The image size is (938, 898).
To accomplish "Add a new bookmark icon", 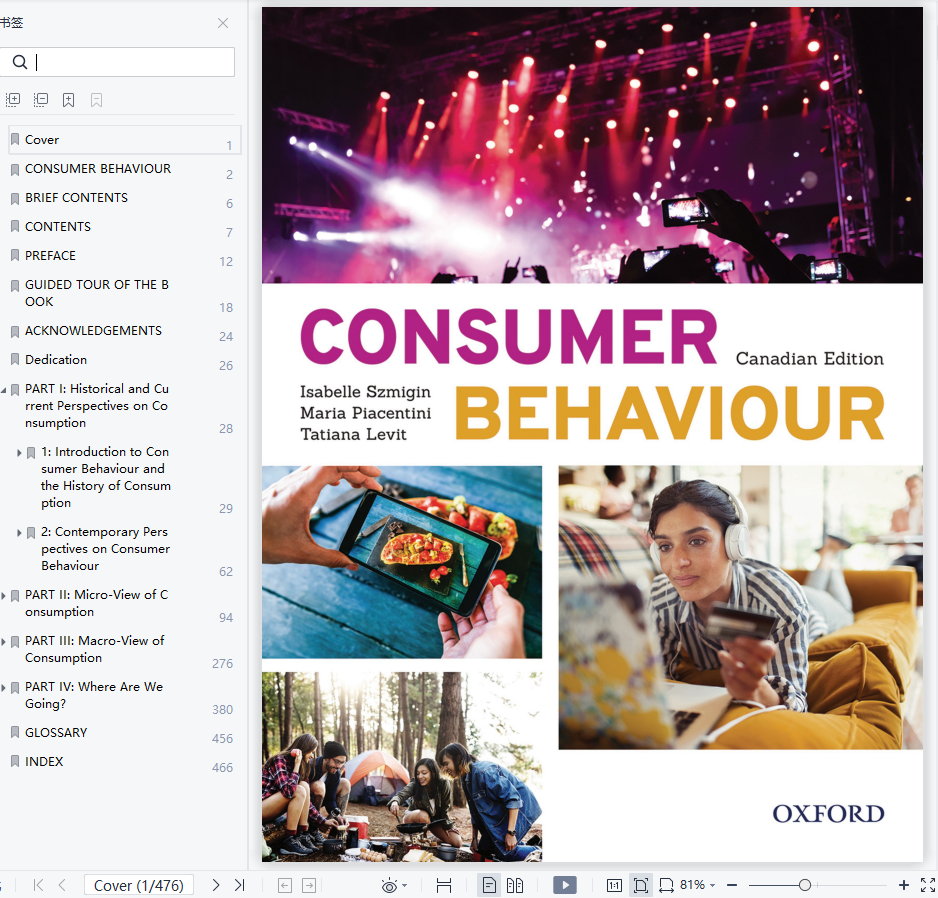I will (69, 100).
